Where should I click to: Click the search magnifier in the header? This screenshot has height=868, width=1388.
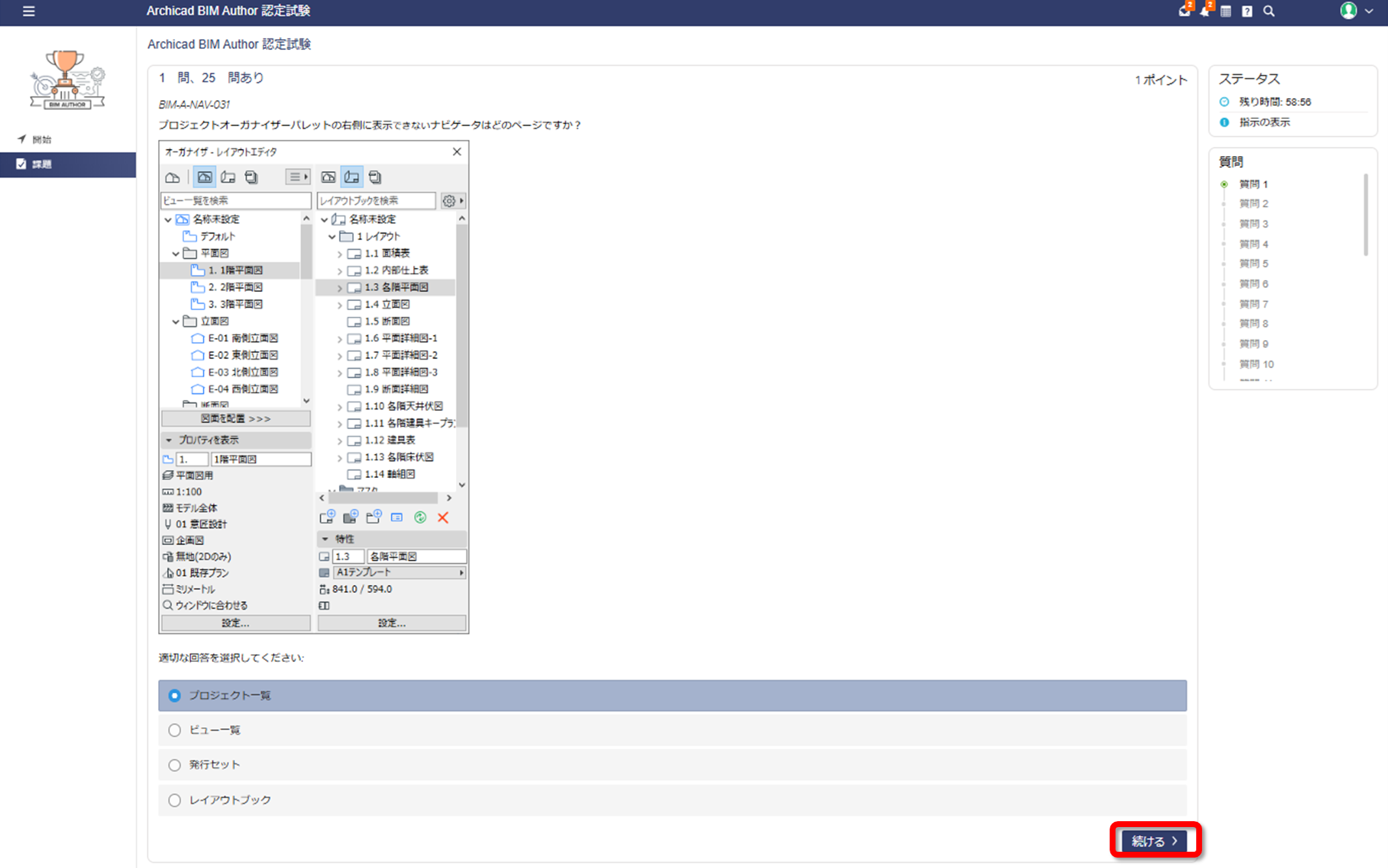(x=1268, y=11)
